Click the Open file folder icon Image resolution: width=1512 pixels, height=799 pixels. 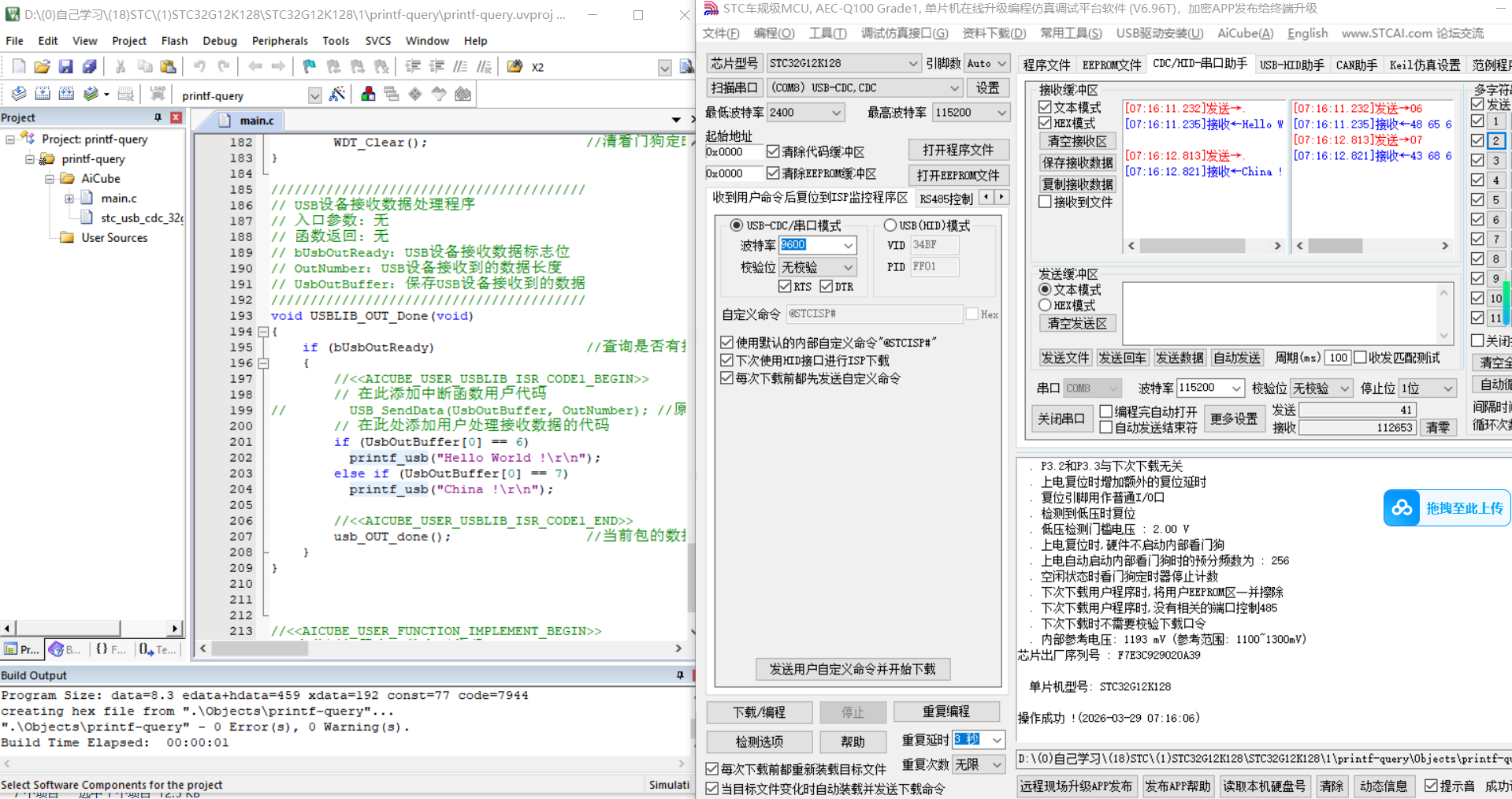point(43,67)
